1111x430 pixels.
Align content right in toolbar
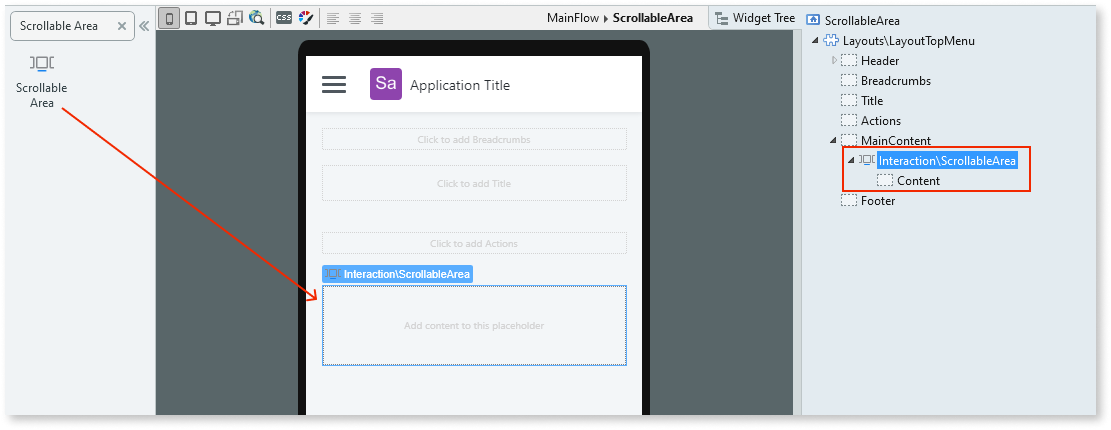coord(377,18)
